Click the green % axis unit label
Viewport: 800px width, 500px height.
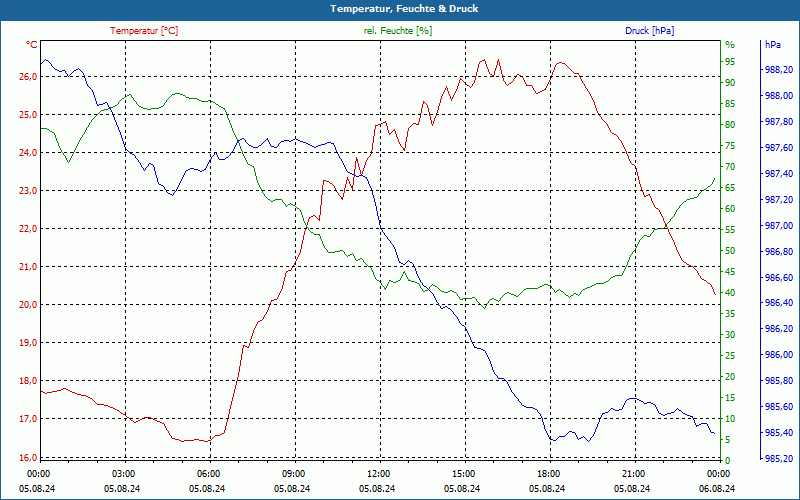(730, 45)
